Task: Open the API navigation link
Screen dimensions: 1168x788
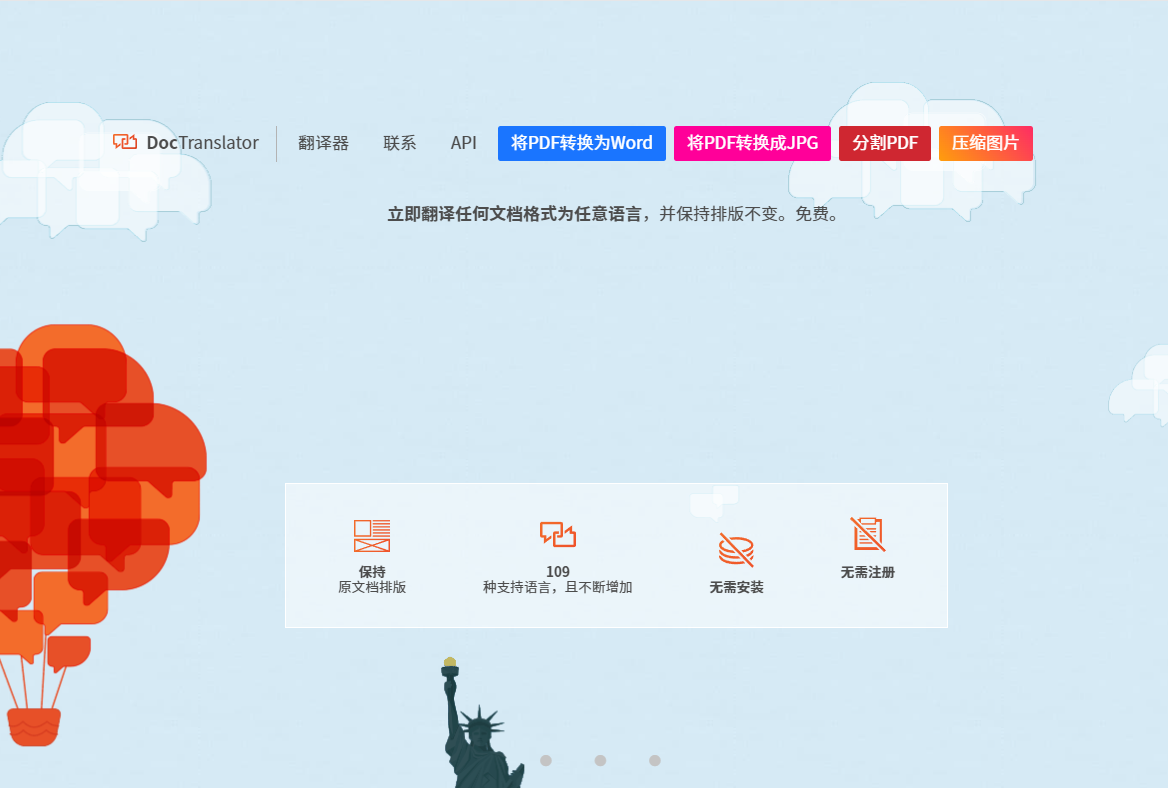Action: (x=463, y=143)
